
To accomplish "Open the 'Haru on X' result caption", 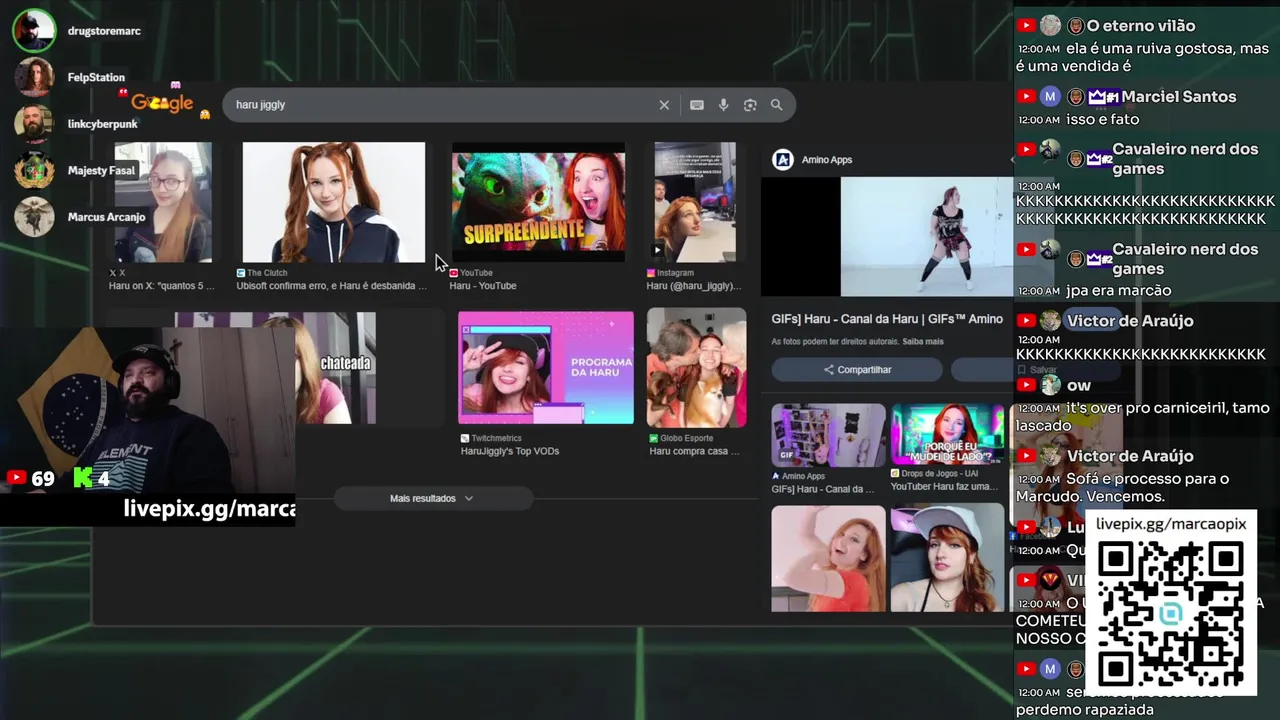I will [162, 286].
